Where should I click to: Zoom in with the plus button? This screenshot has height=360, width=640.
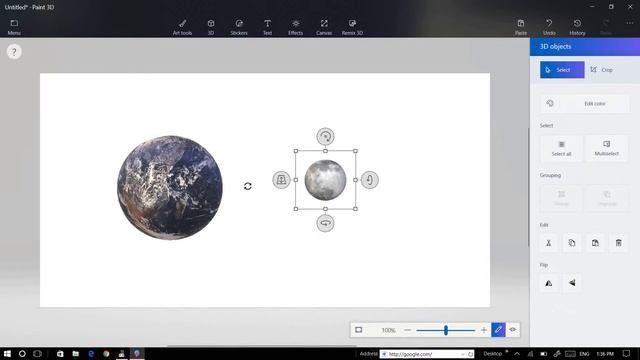tap(484, 330)
